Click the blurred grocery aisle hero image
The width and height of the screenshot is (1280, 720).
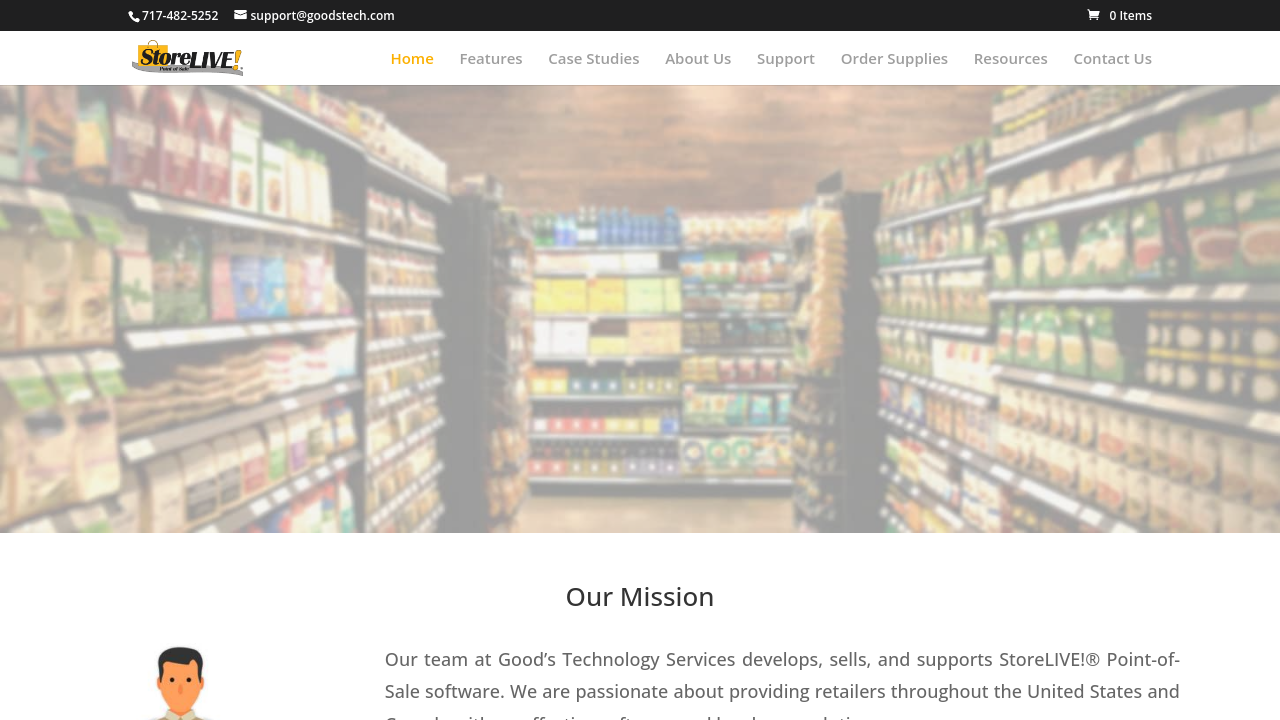point(640,309)
